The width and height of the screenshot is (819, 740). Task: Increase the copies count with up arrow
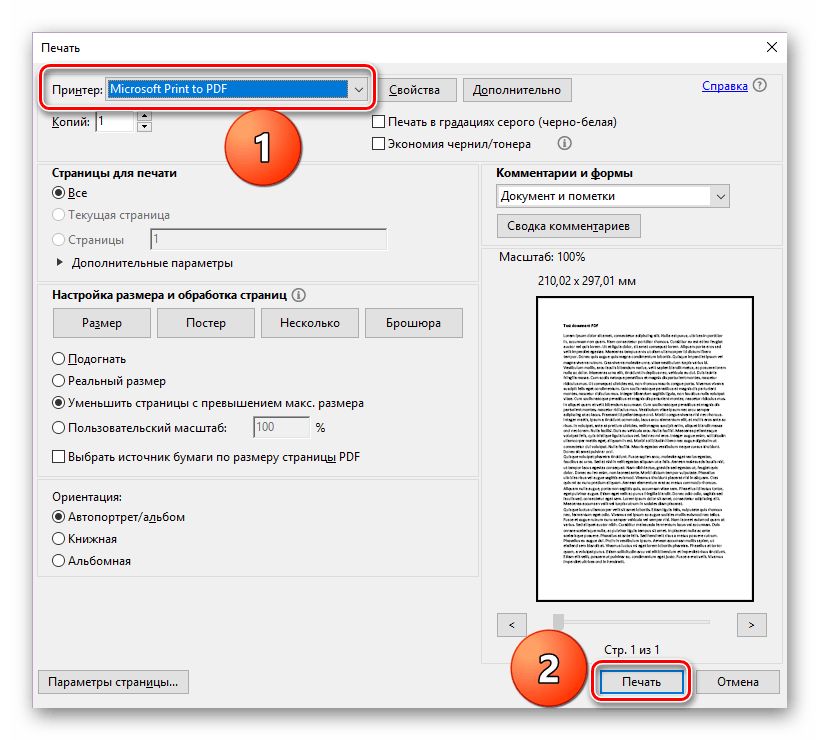coord(144,116)
